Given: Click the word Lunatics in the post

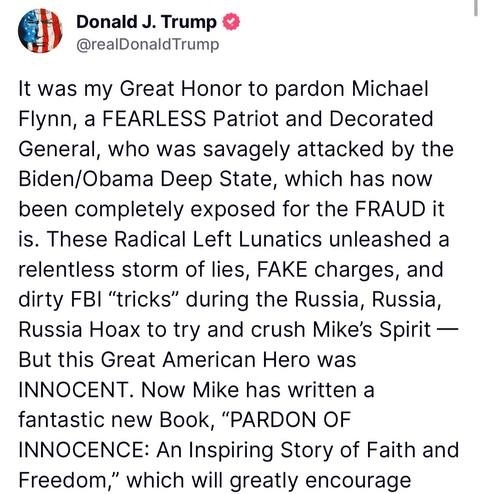Looking at the screenshot, I should [280, 239].
